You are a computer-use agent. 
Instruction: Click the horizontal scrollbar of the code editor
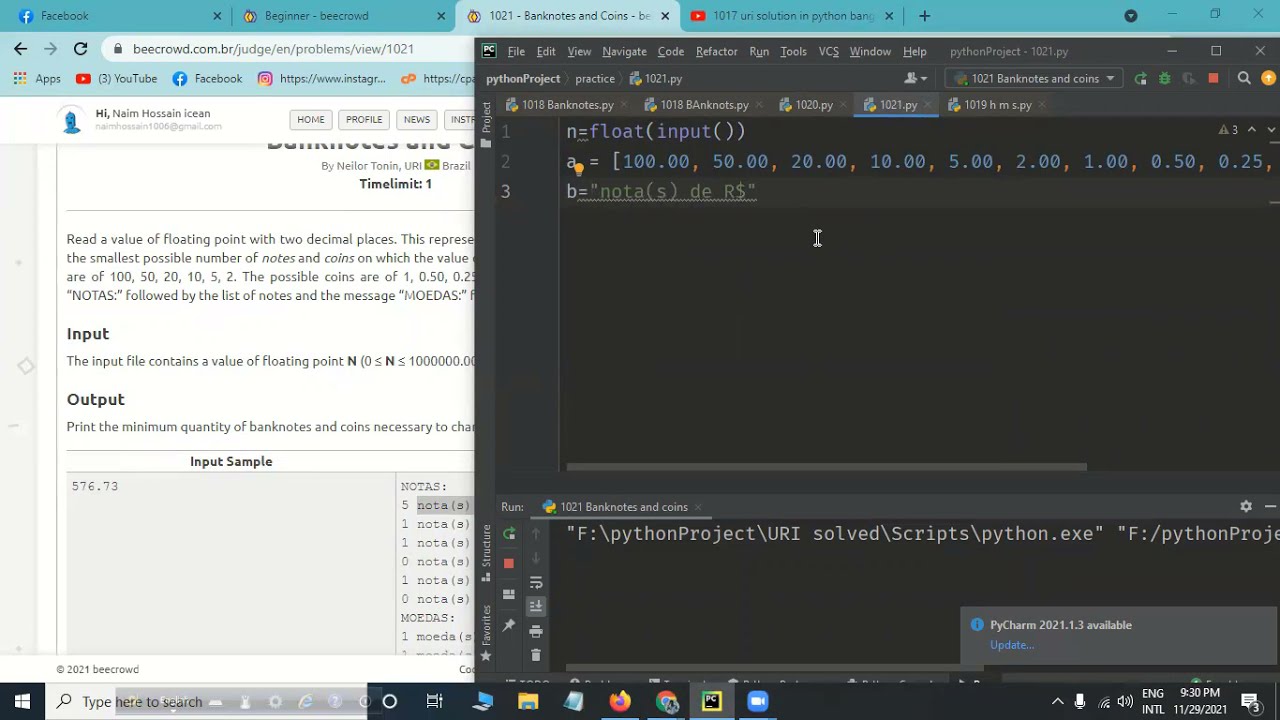(826, 467)
